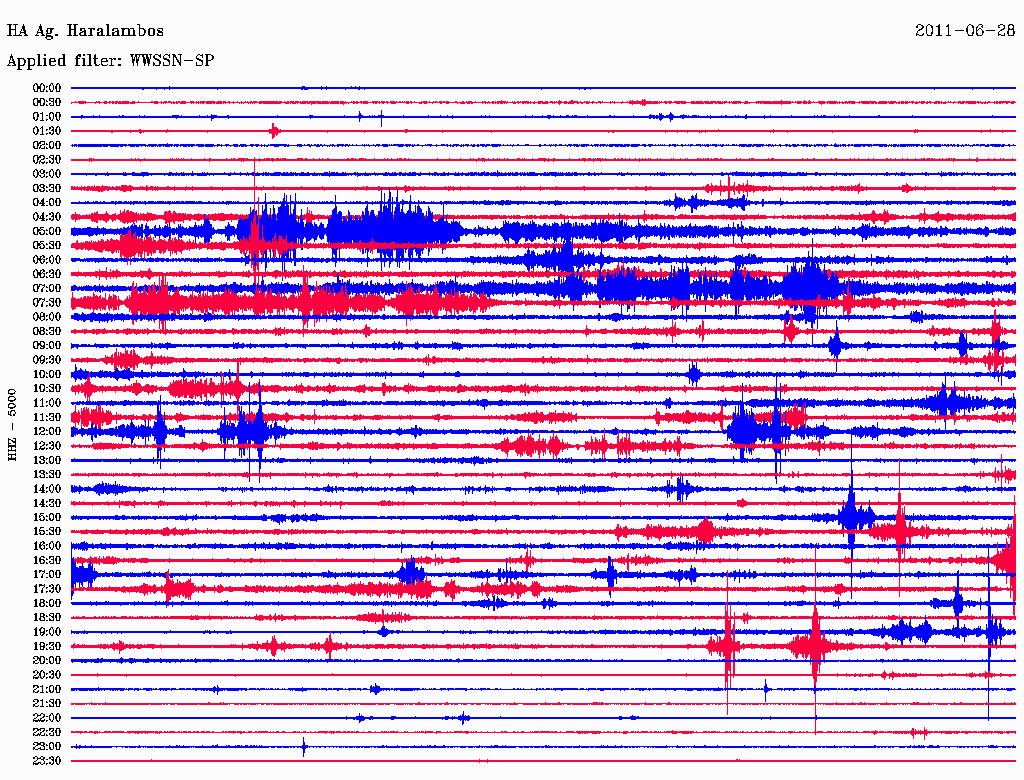Select the 19:00 time label
The width and height of the screenshot is (1024, 780).
[x=47, y=632]
